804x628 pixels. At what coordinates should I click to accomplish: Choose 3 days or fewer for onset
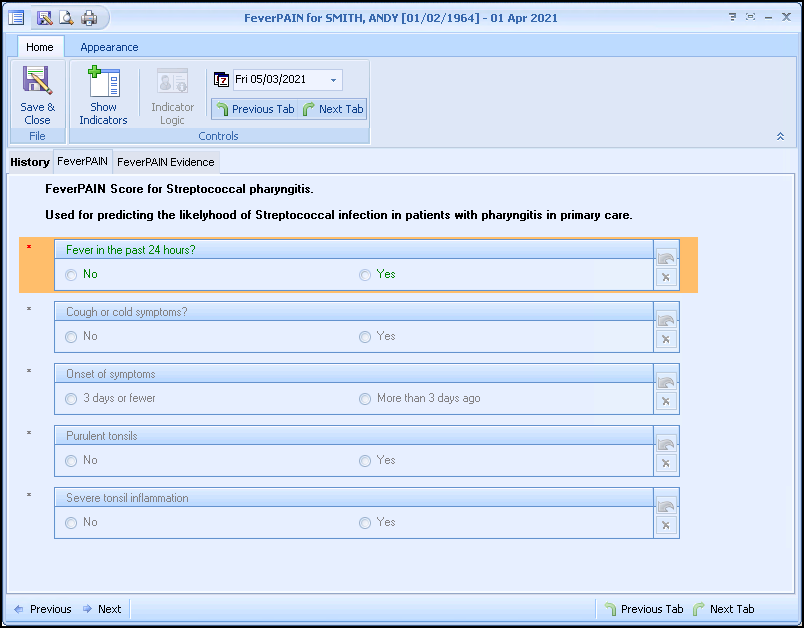coord(71,399)
